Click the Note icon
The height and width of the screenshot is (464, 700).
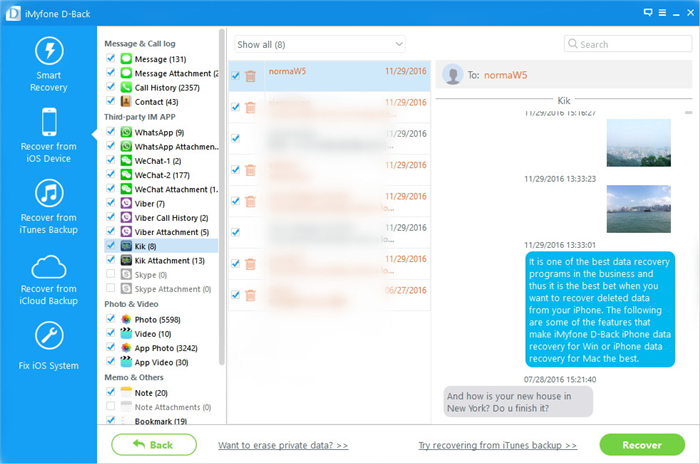pos(126,393)
